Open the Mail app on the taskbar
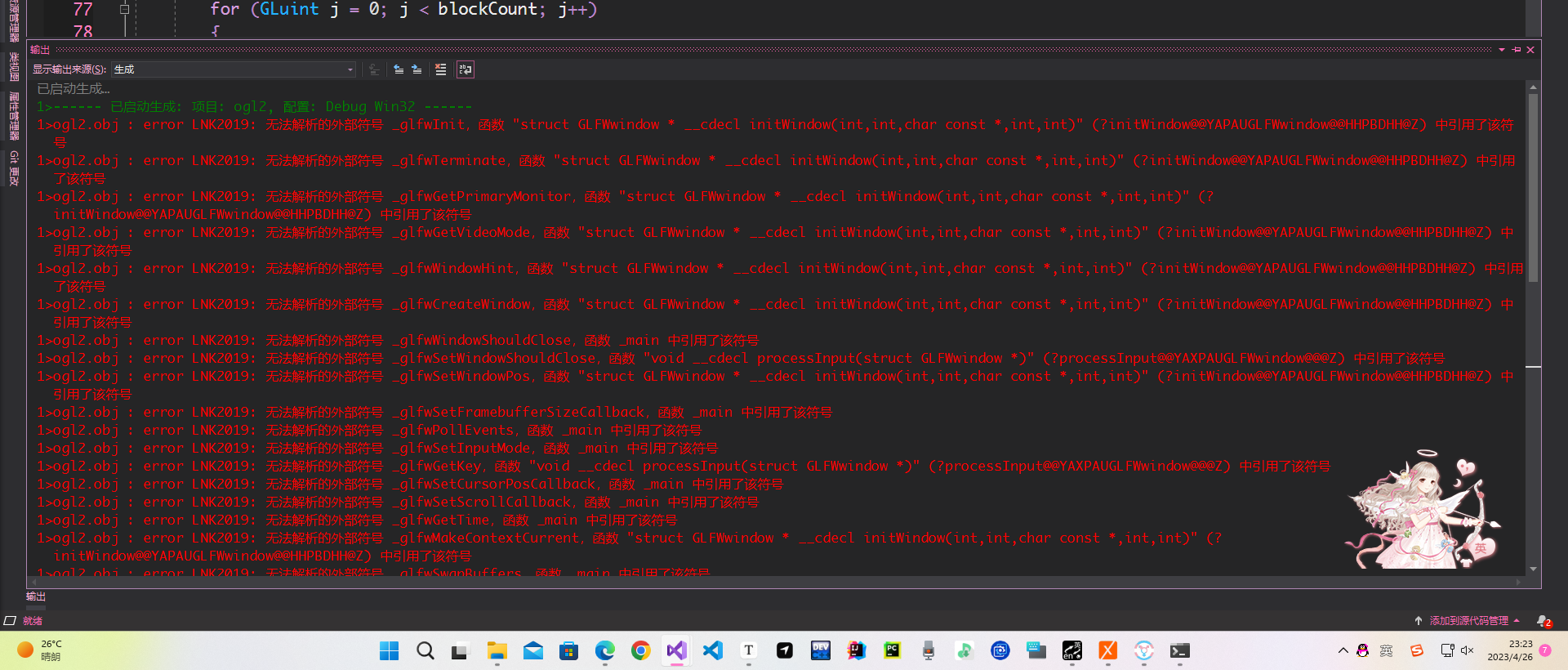 tap(533, 650)
